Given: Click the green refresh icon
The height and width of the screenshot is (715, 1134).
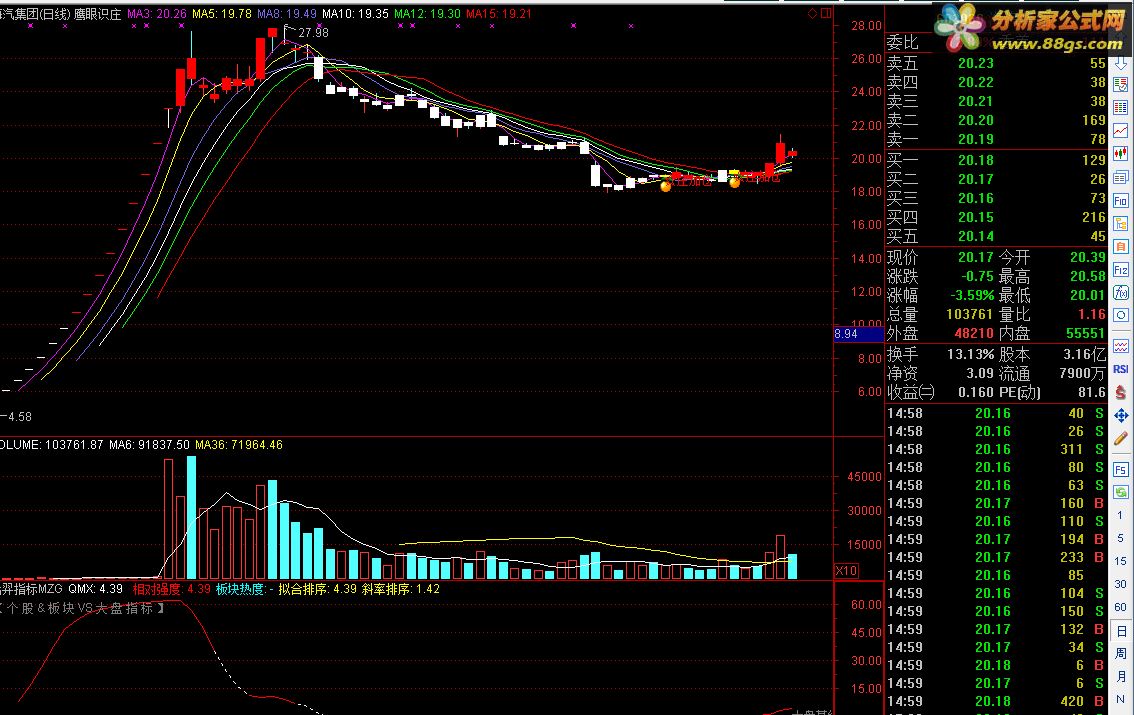Looking at the screenshot, I should [1120, 492].
